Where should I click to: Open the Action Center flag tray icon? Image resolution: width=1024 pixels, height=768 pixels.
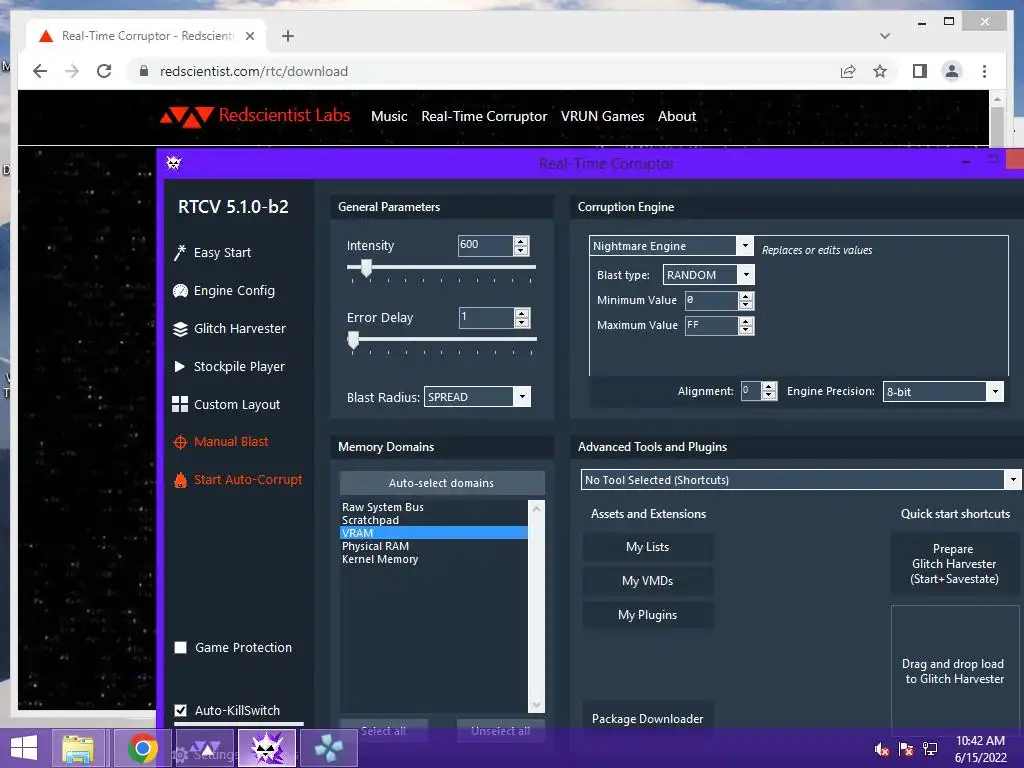tap(906, 748)
